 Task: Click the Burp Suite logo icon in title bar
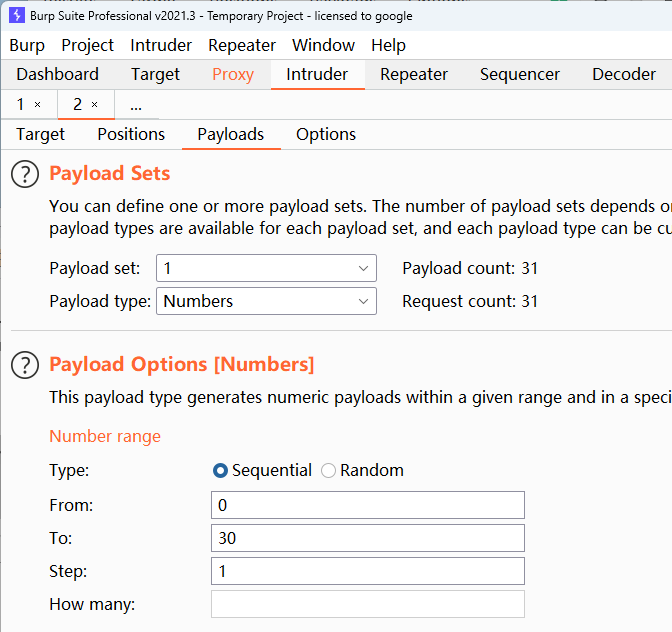point(14,16)
